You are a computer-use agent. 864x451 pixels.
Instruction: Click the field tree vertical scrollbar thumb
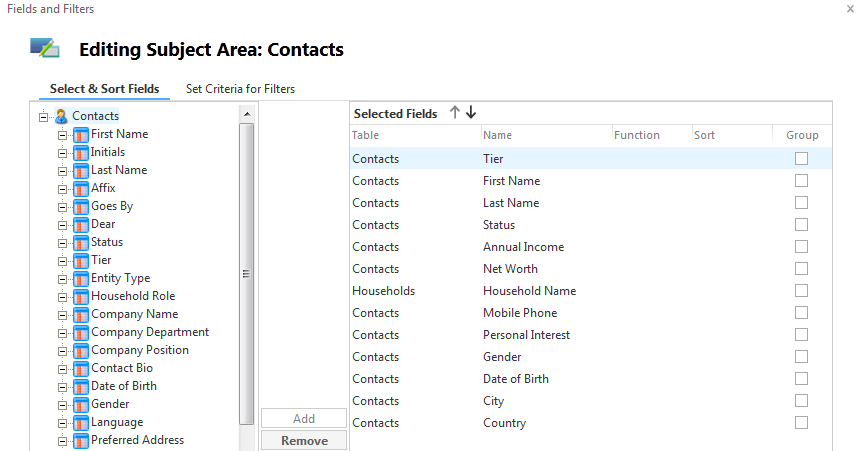pos(246,274)
